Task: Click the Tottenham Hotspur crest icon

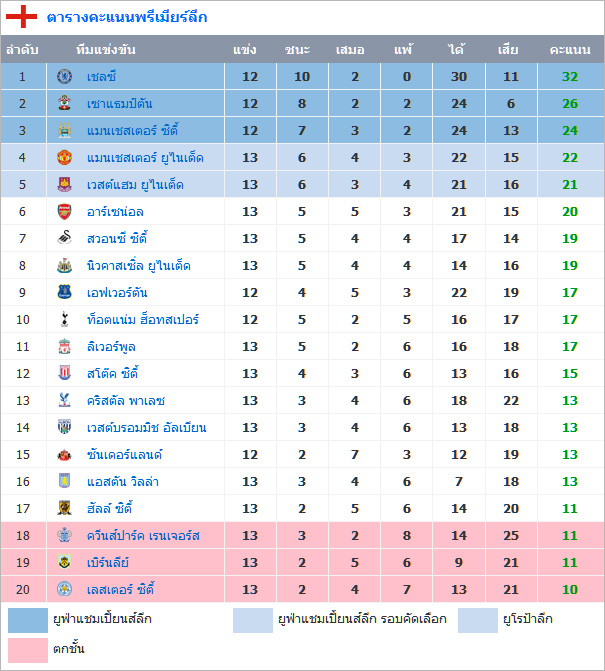Action: pos(65,320)
